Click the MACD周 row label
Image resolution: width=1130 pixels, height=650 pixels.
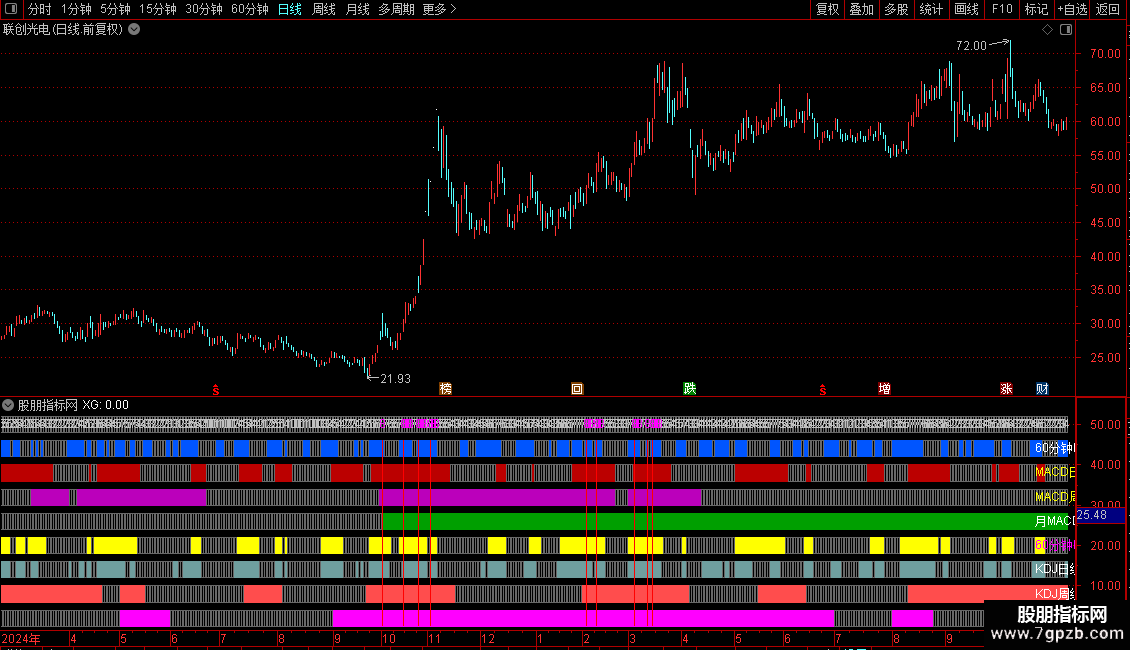click(1054, 497)
